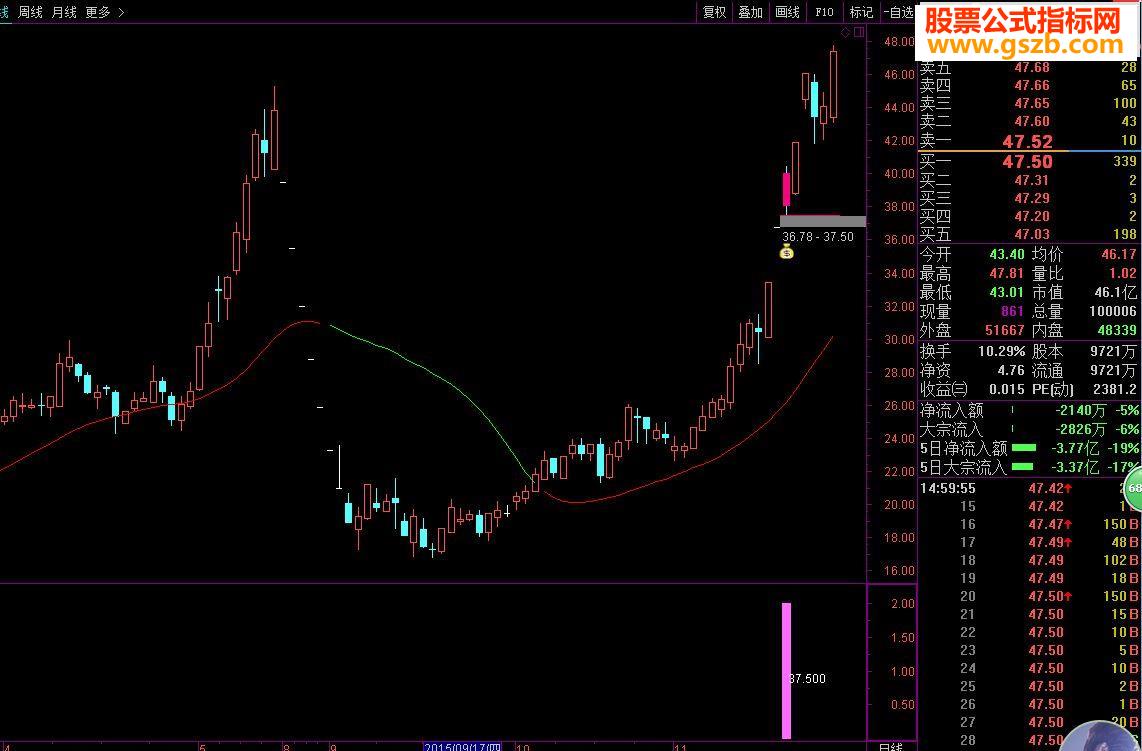Click the 买三 price 47.29

coord(1032,198)
